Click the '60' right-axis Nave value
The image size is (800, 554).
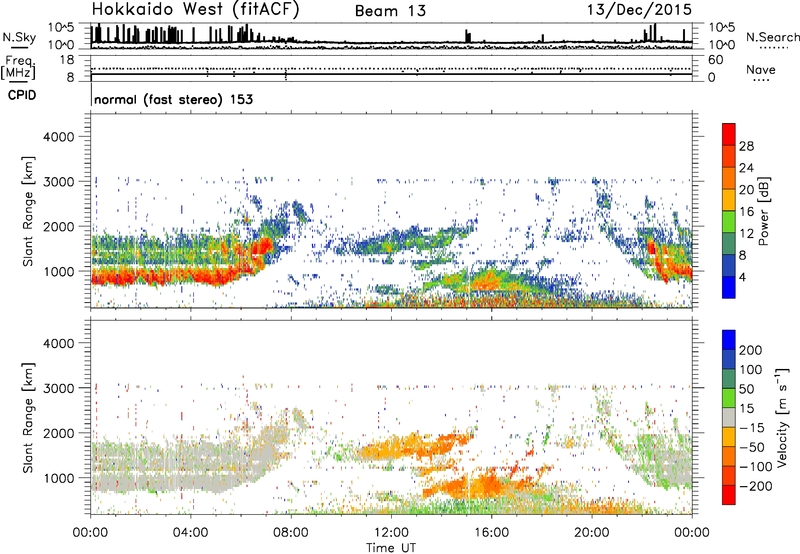715,60
